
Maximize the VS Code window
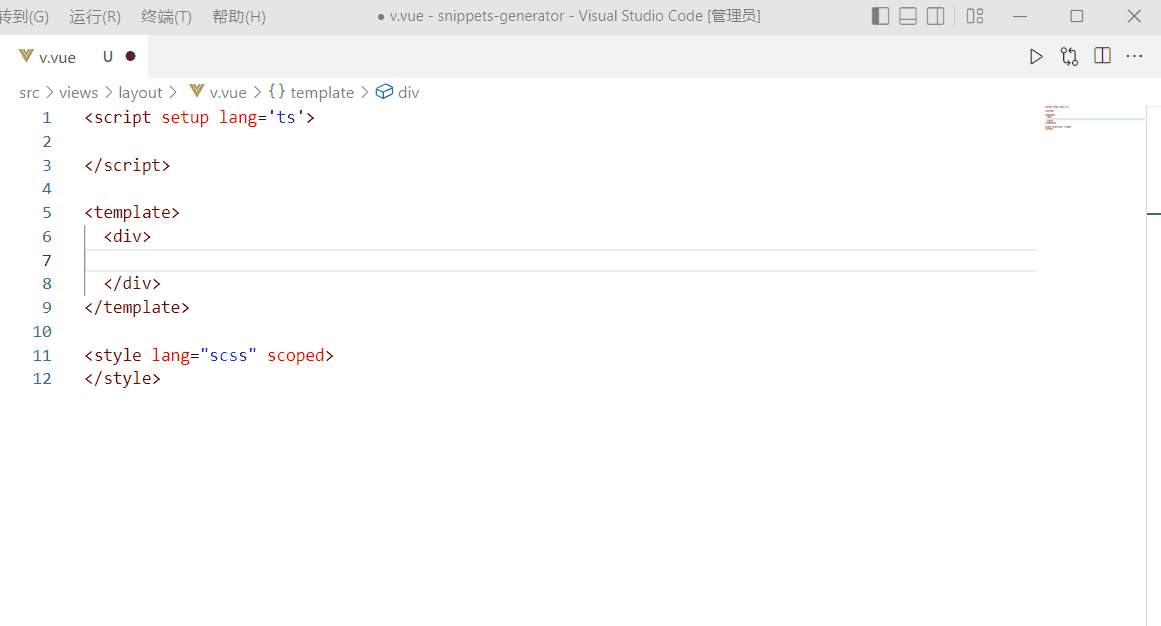(1077, 16)
